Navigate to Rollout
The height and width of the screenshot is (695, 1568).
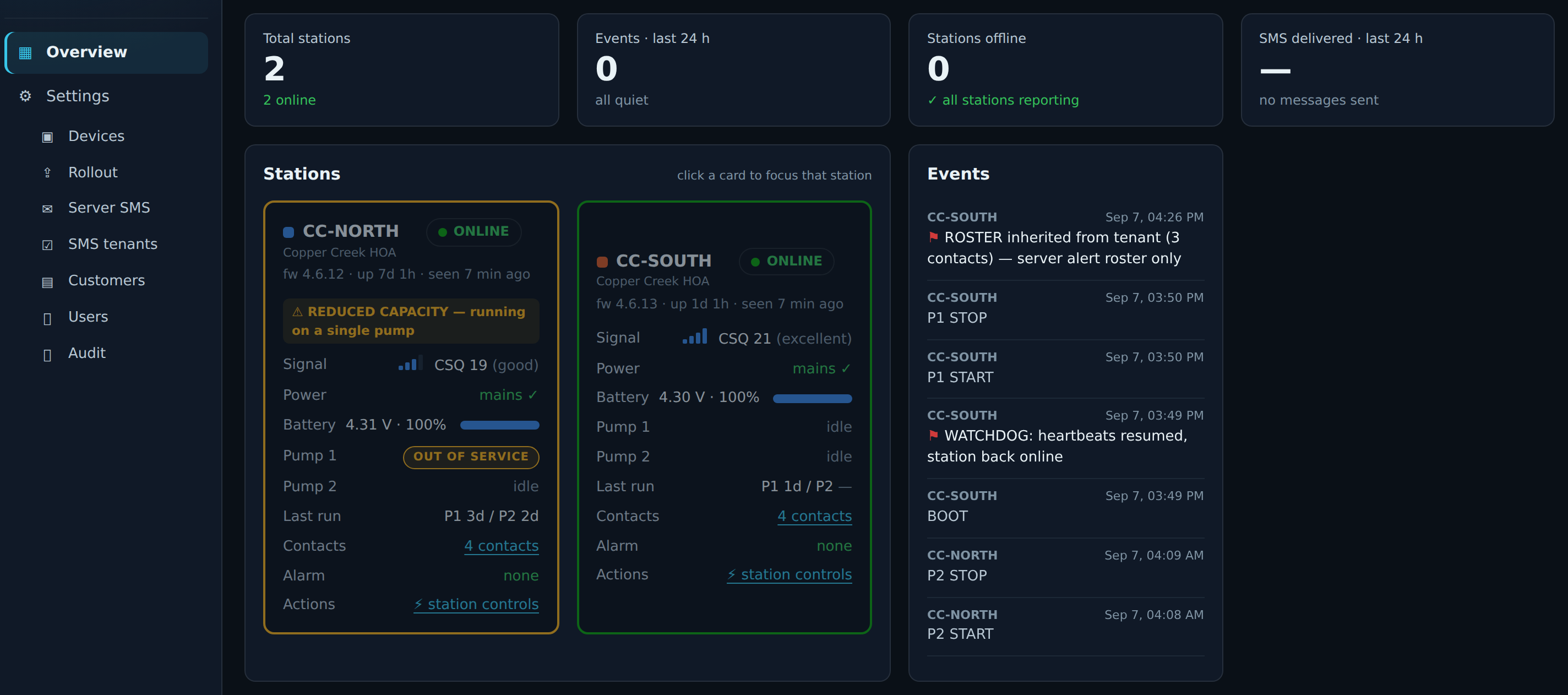[92, 172]
